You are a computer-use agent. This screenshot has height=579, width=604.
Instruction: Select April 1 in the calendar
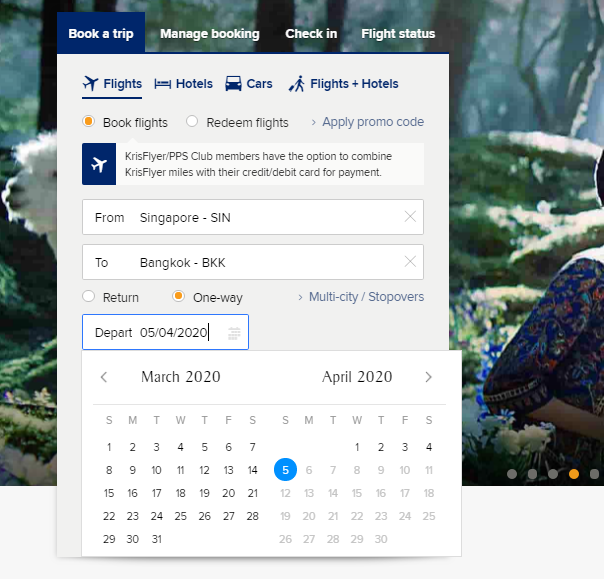[x=357, y=447]
